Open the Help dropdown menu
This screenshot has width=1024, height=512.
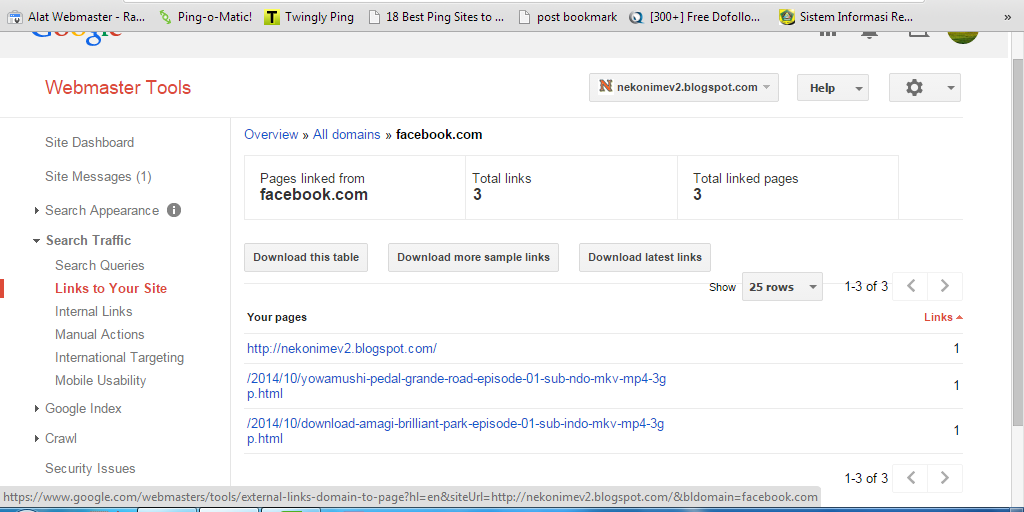pyautogui.click(x=833, y=88)
